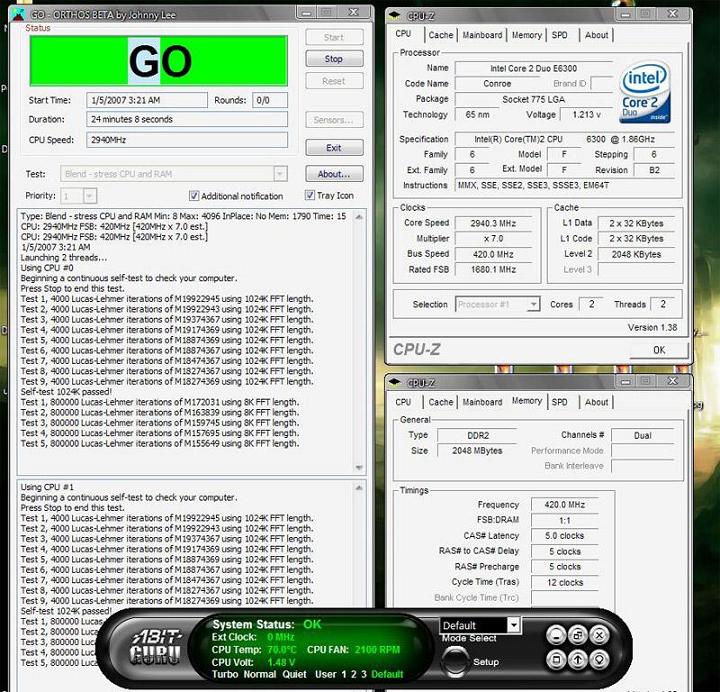Expand the Blend test type dropdown
Image resolution: width=720 pixels, height=692 pixels.
280,174
